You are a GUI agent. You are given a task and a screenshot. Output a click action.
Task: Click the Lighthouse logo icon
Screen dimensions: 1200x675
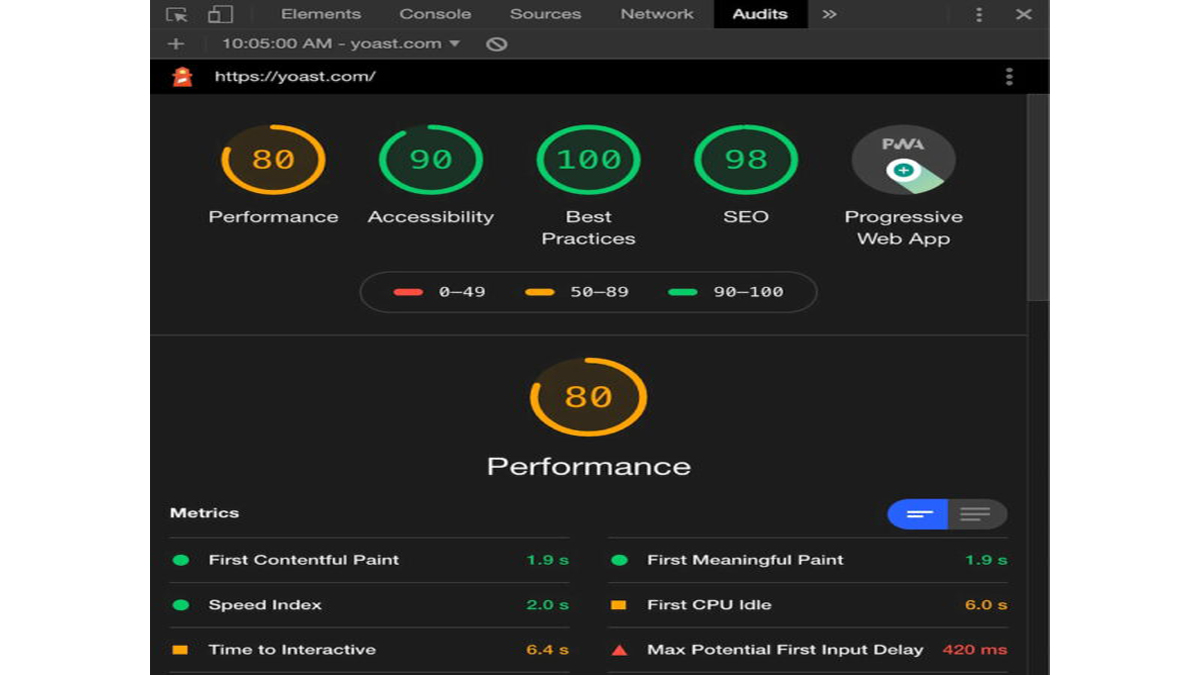coord(182,76)
